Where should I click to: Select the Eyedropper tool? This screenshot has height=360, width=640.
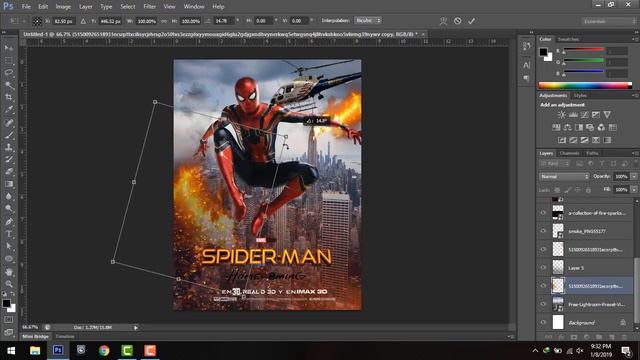(9, 109)
